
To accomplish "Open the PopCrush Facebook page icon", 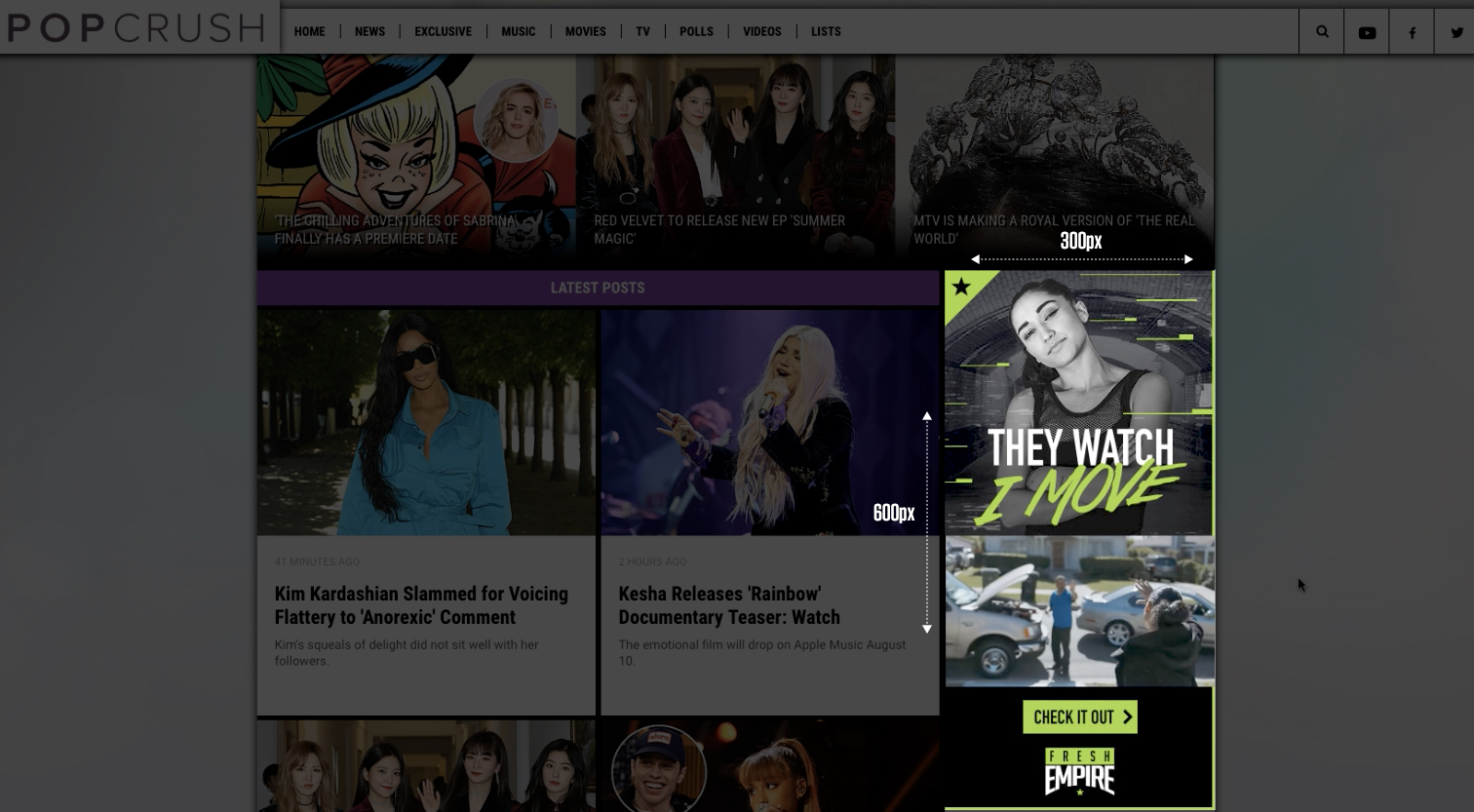I will (x=1412, y=32).
